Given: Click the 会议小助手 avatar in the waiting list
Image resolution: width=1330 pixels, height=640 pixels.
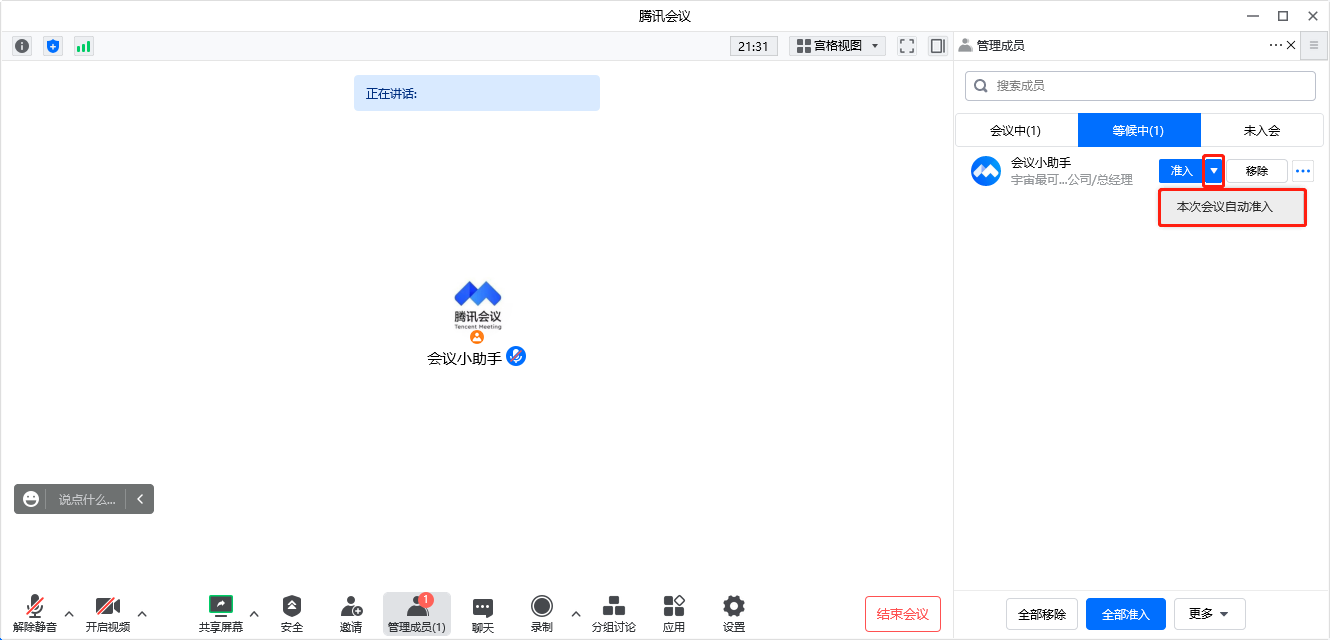Looking at the screenshot, I should tap(986, 171).
